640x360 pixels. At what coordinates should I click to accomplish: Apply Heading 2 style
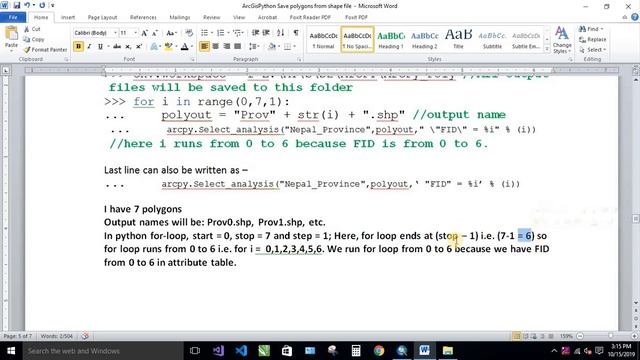[x=424, y=40]
